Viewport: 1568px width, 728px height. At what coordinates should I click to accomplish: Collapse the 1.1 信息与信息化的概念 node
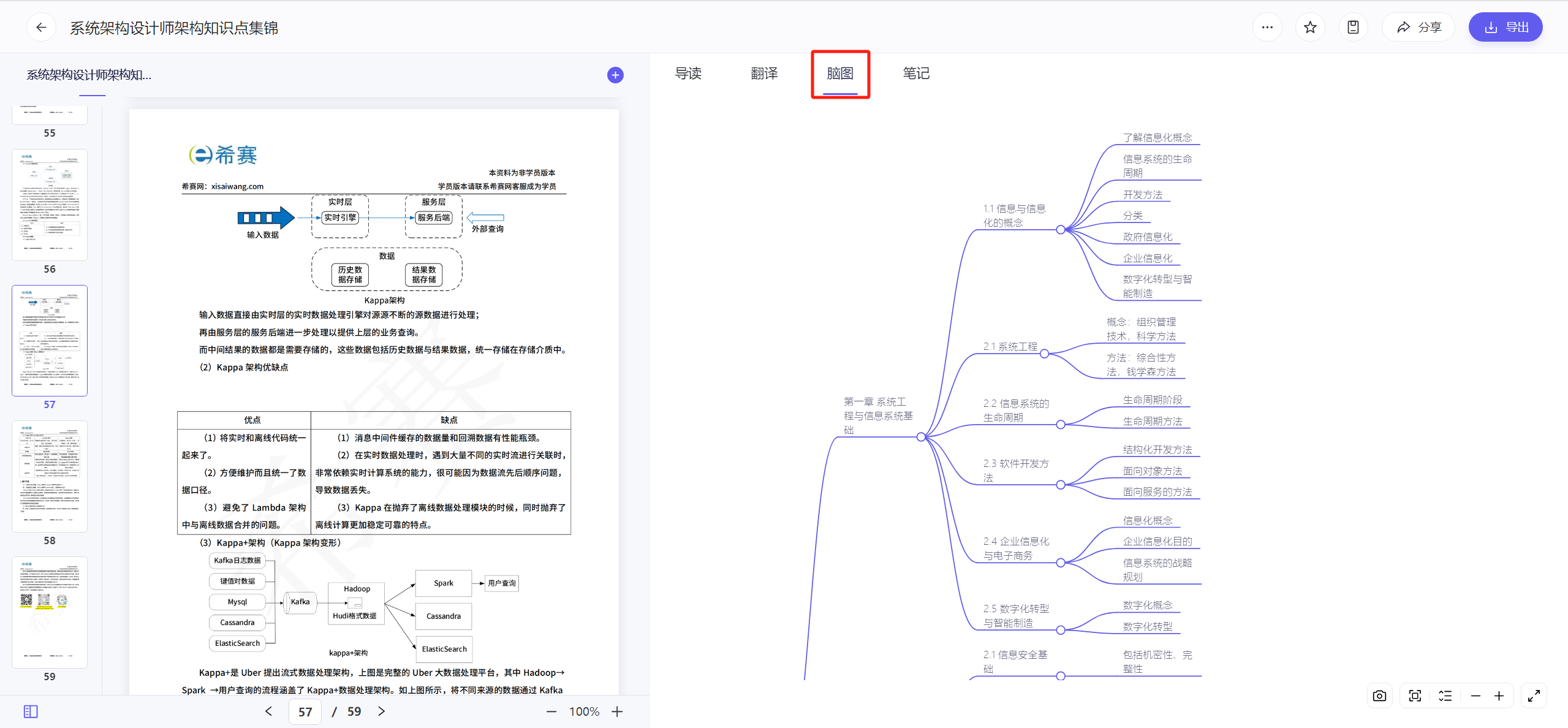pyautogui.click(x=1061, y=230)
